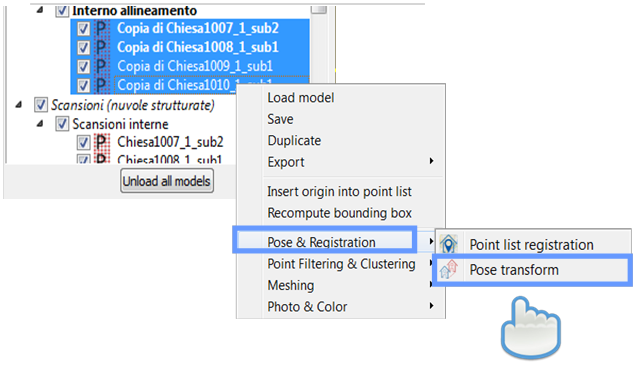This screenshot has height=367, width=636.
Task: Toggle checkbox for Copia di Chiesa1008_1_sub1
Action: pos(84,47)
